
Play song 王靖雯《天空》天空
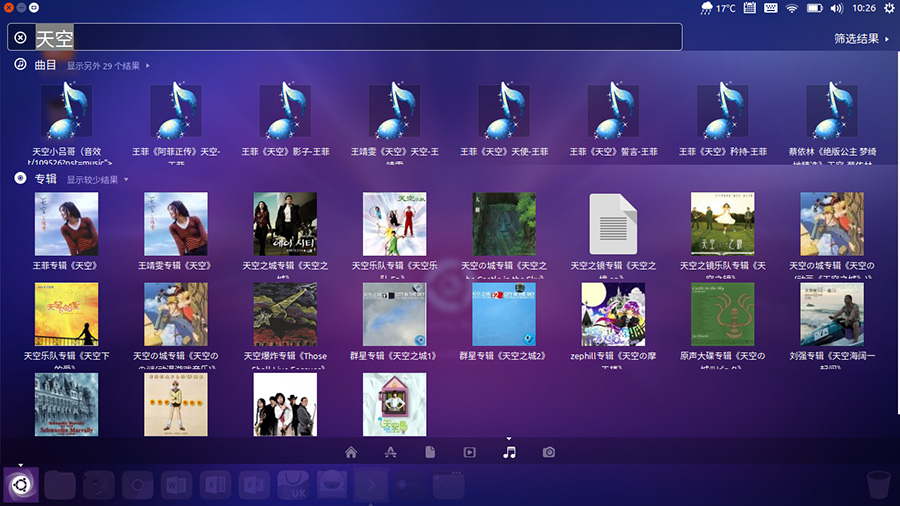[395, 122]
